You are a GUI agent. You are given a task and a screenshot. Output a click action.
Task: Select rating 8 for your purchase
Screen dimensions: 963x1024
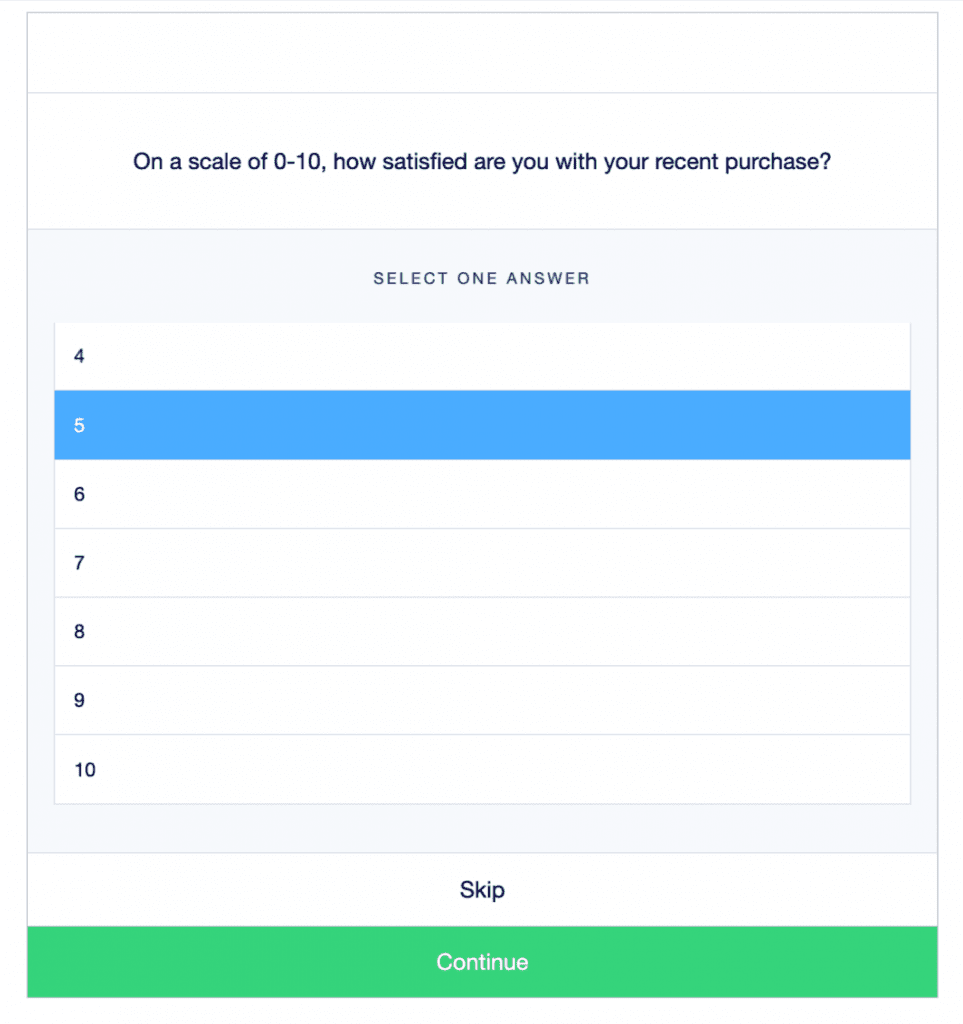coord(482,632)
